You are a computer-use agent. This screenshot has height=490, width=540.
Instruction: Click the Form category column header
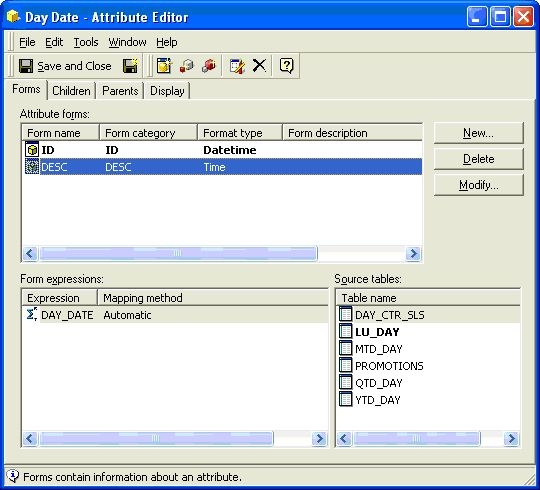148,133
